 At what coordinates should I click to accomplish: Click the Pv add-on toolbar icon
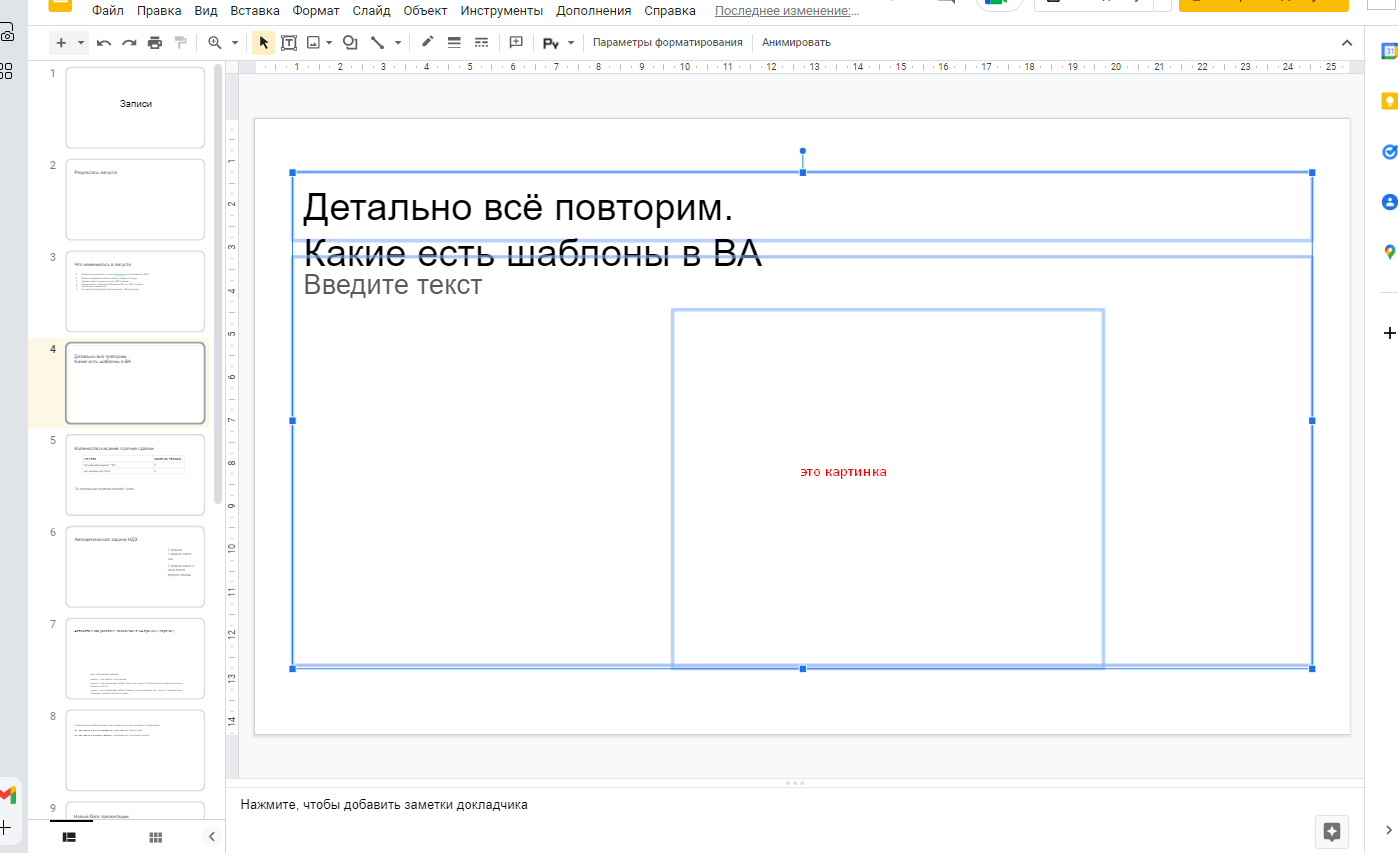pyautogui.click(x=551, y=43)
